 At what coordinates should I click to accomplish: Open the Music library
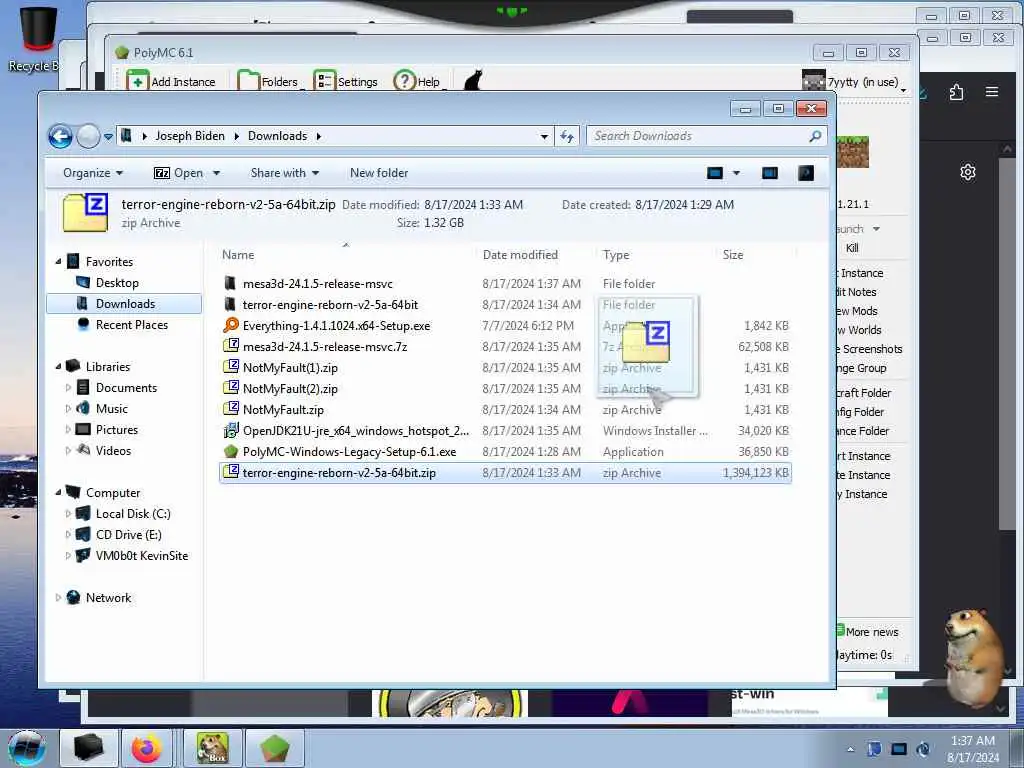[x=111, y=409]
